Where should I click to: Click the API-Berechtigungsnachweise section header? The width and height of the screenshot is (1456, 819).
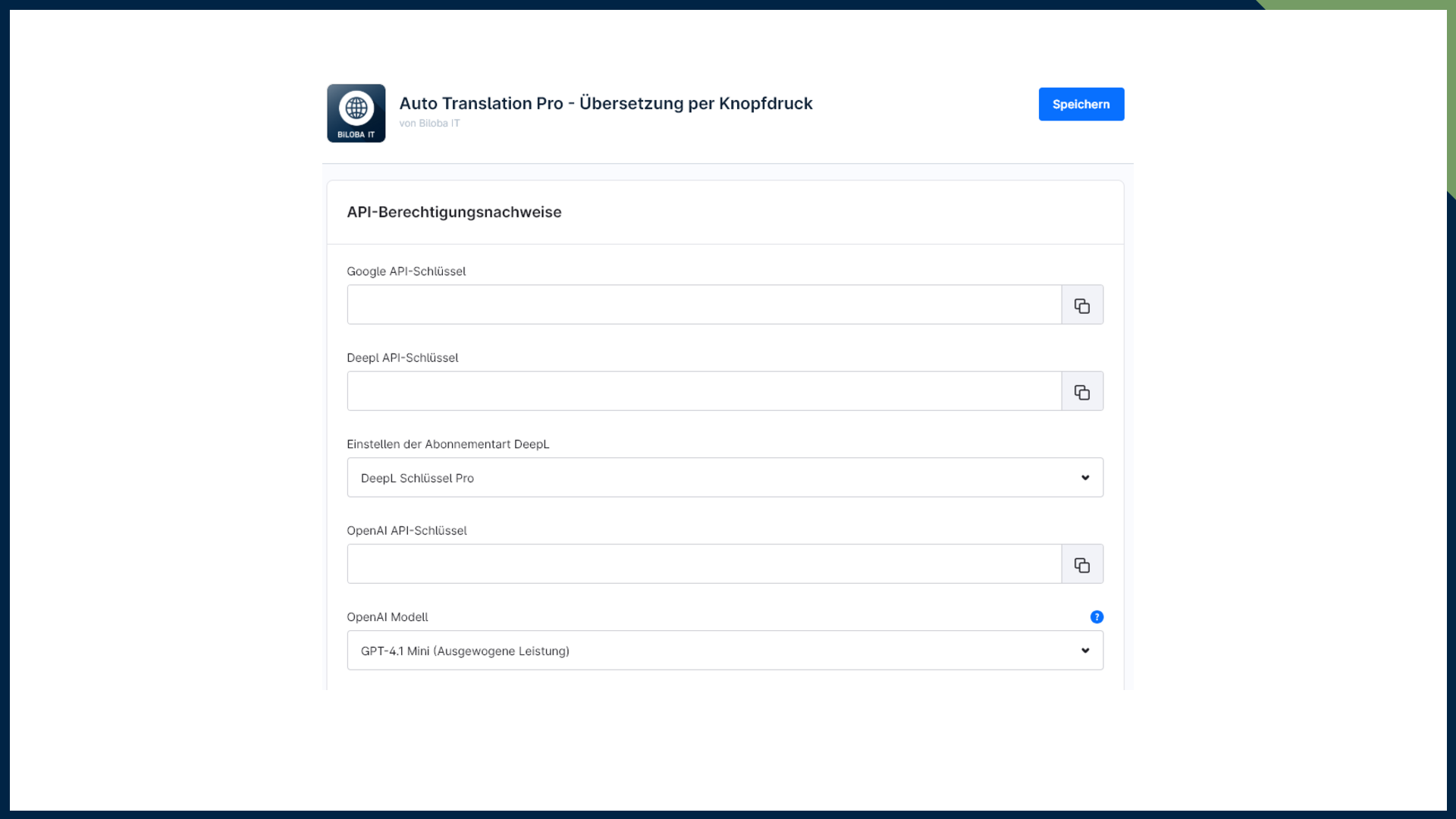coord(454,212)
